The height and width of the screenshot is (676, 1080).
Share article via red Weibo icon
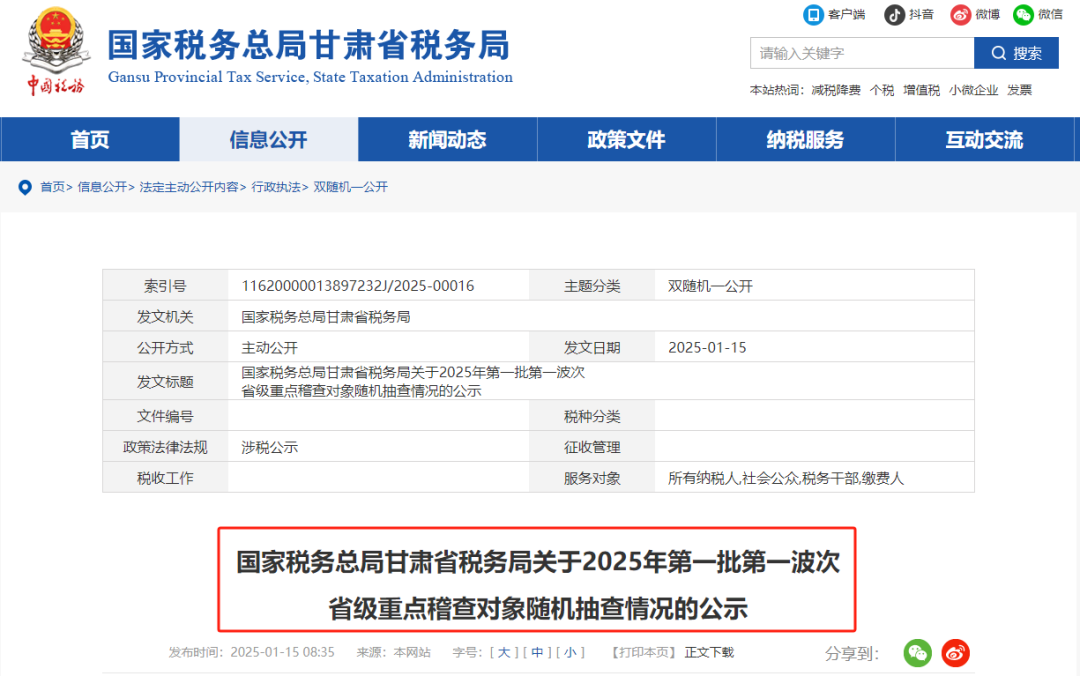pos(956,653)
